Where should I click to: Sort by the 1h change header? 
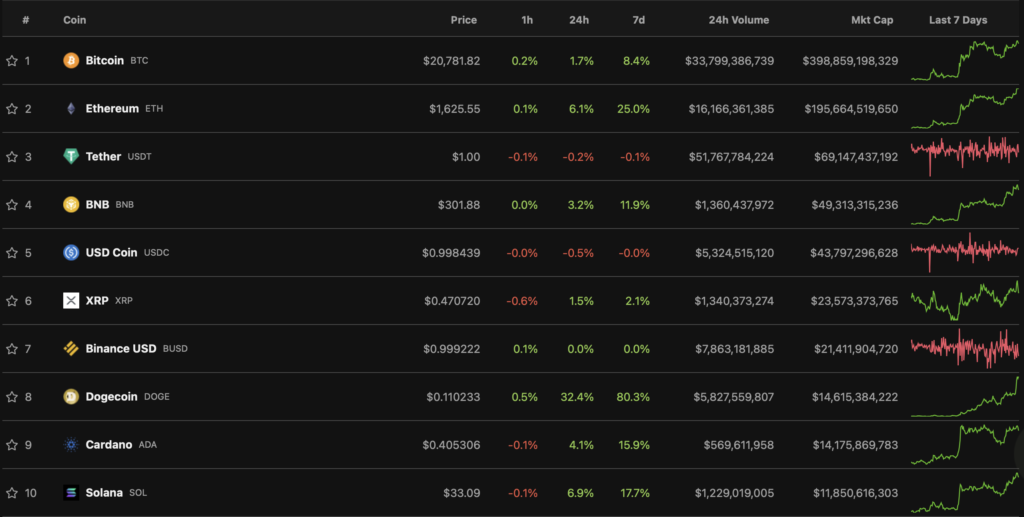[527, 20]
